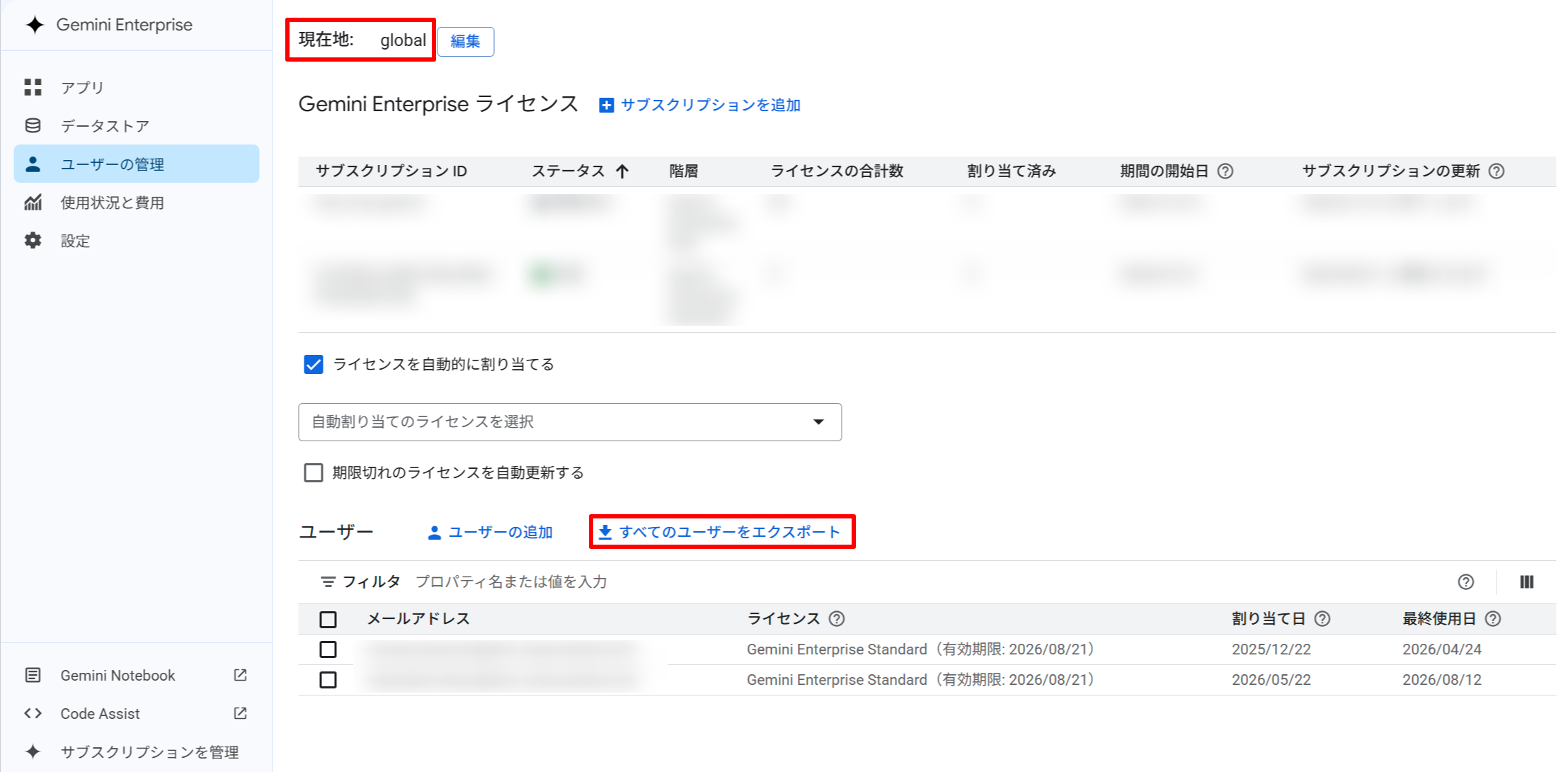1568x772 pixels.
Task: Open 自動割り当てのライセンスを選択 dropdown
Action: point(570,422)
